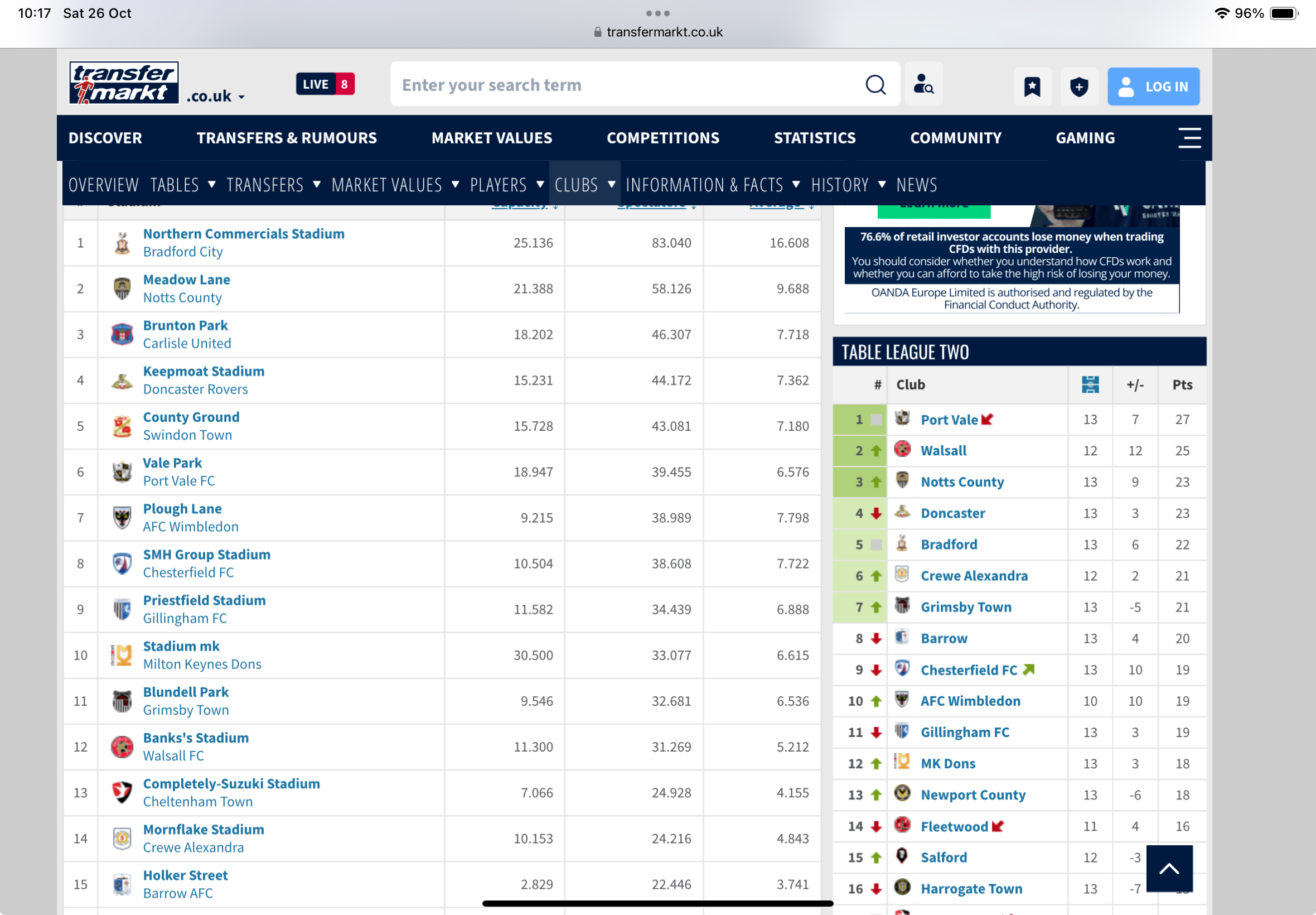Open the Transfers & Rumours menu
This screenshot has height=915, width=1316.
pyautogui.click(x=287, y=138)
